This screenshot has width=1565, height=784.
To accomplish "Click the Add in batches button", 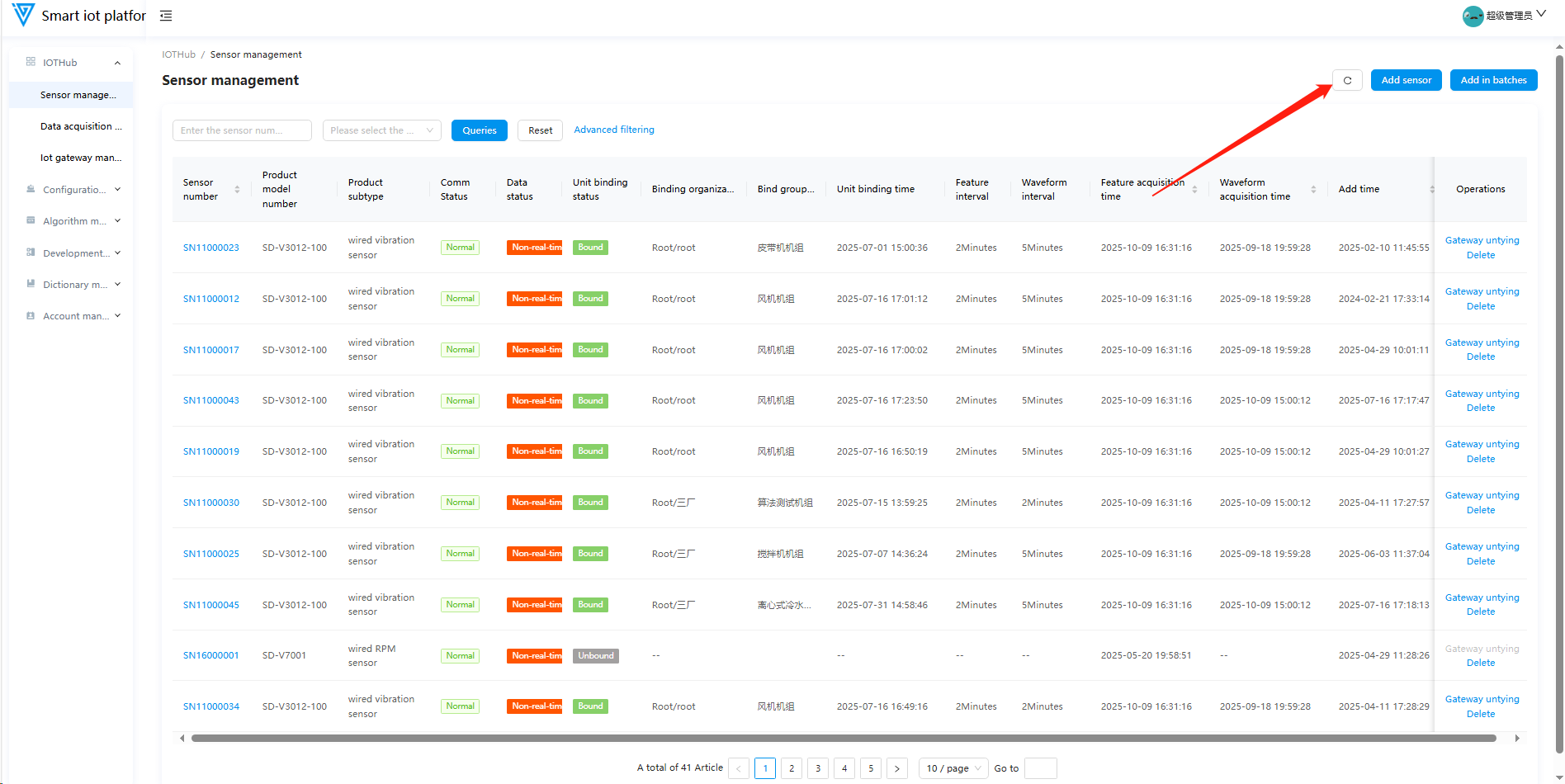I will [x=1493, y=80].
